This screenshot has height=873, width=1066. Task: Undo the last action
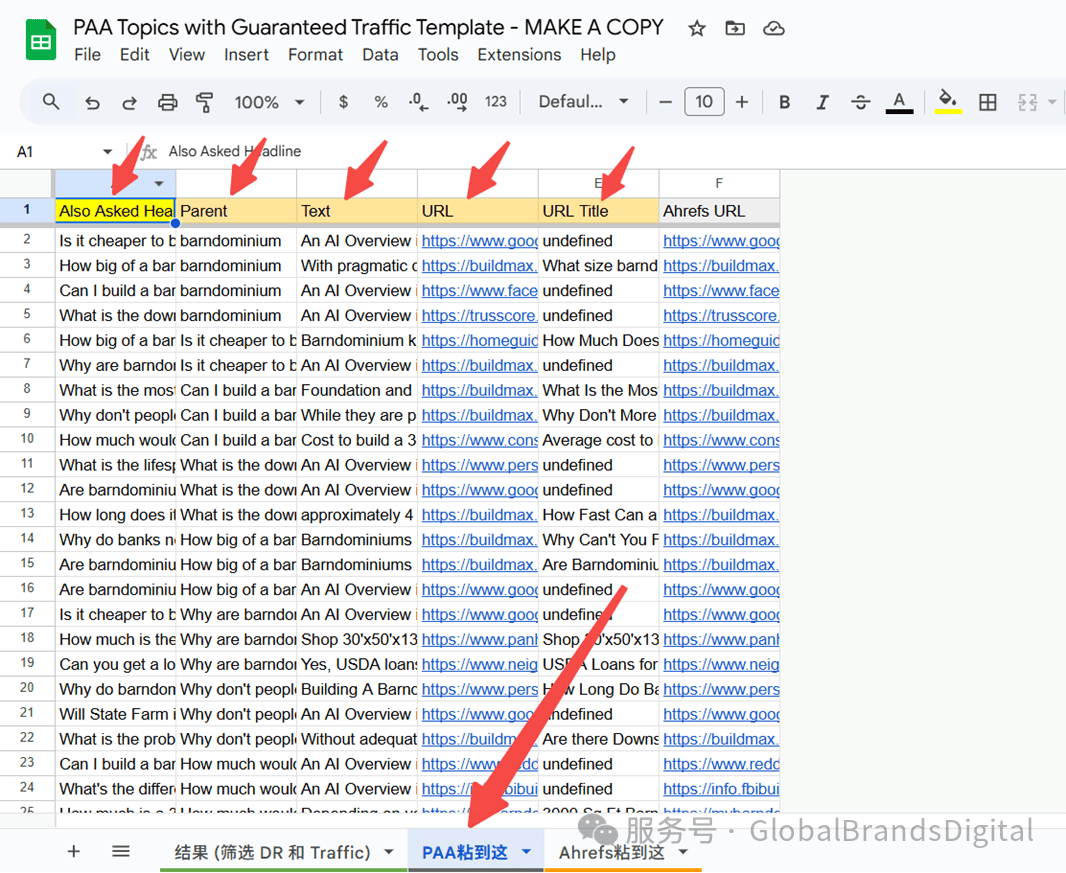click(92, 103)
